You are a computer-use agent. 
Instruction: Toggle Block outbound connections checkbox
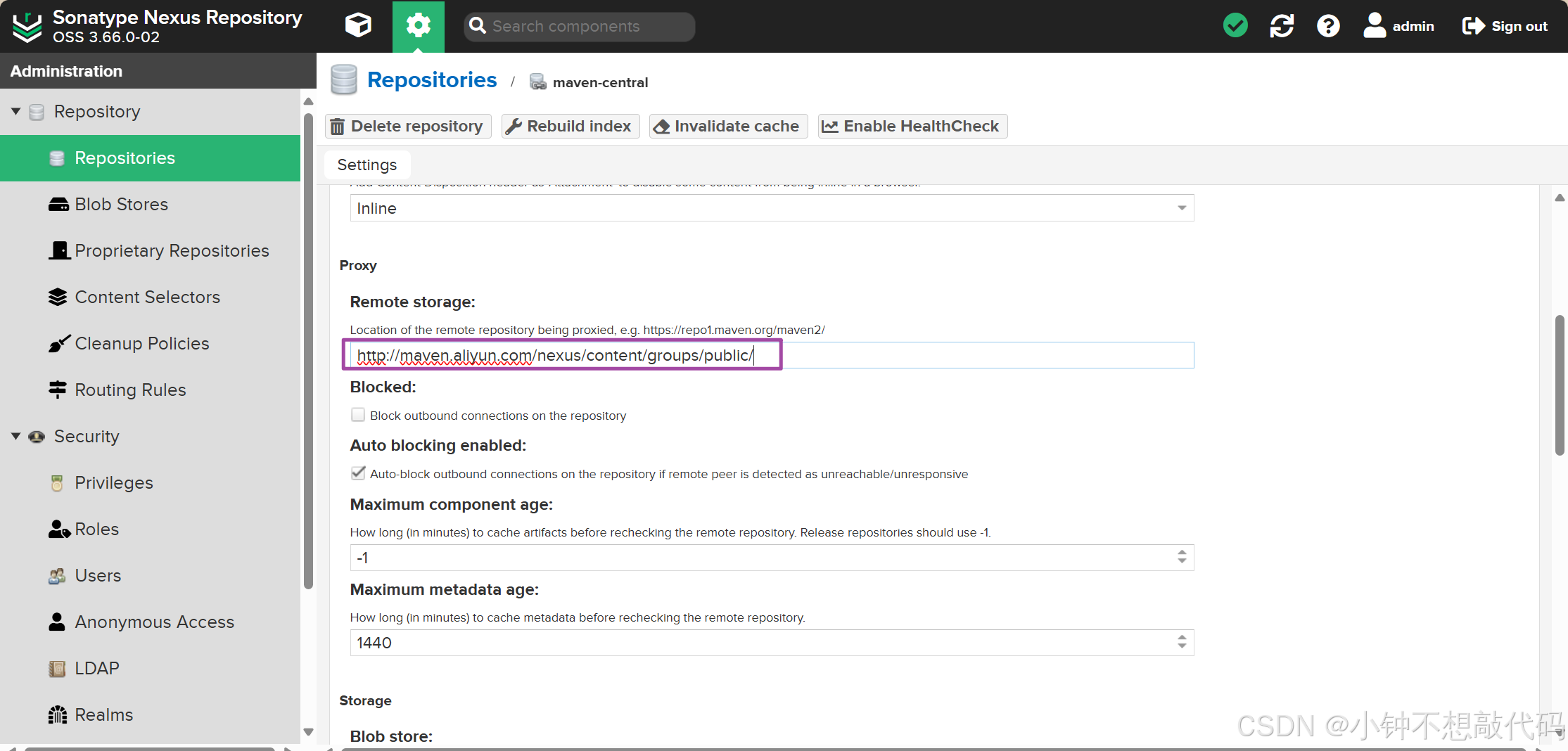pyautogui.click(x=358, y=415)
